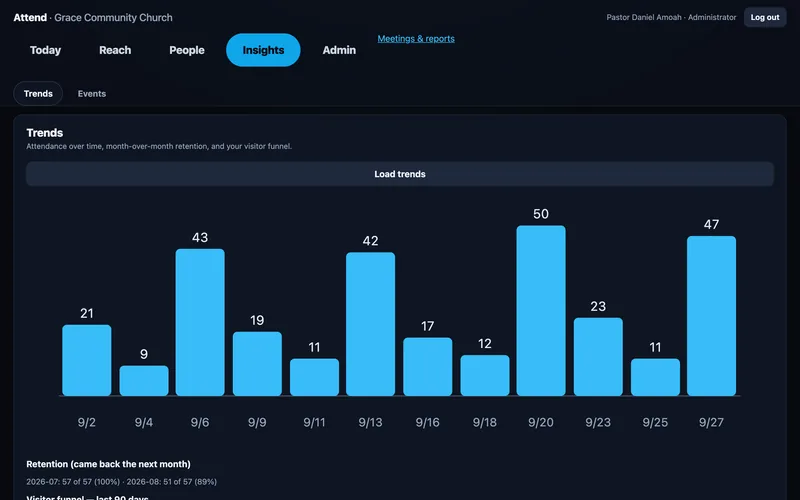Click the 9/2 axis date label
Image resolution: width=800 pixels, height=500 pixels.
tap(87, 422)
